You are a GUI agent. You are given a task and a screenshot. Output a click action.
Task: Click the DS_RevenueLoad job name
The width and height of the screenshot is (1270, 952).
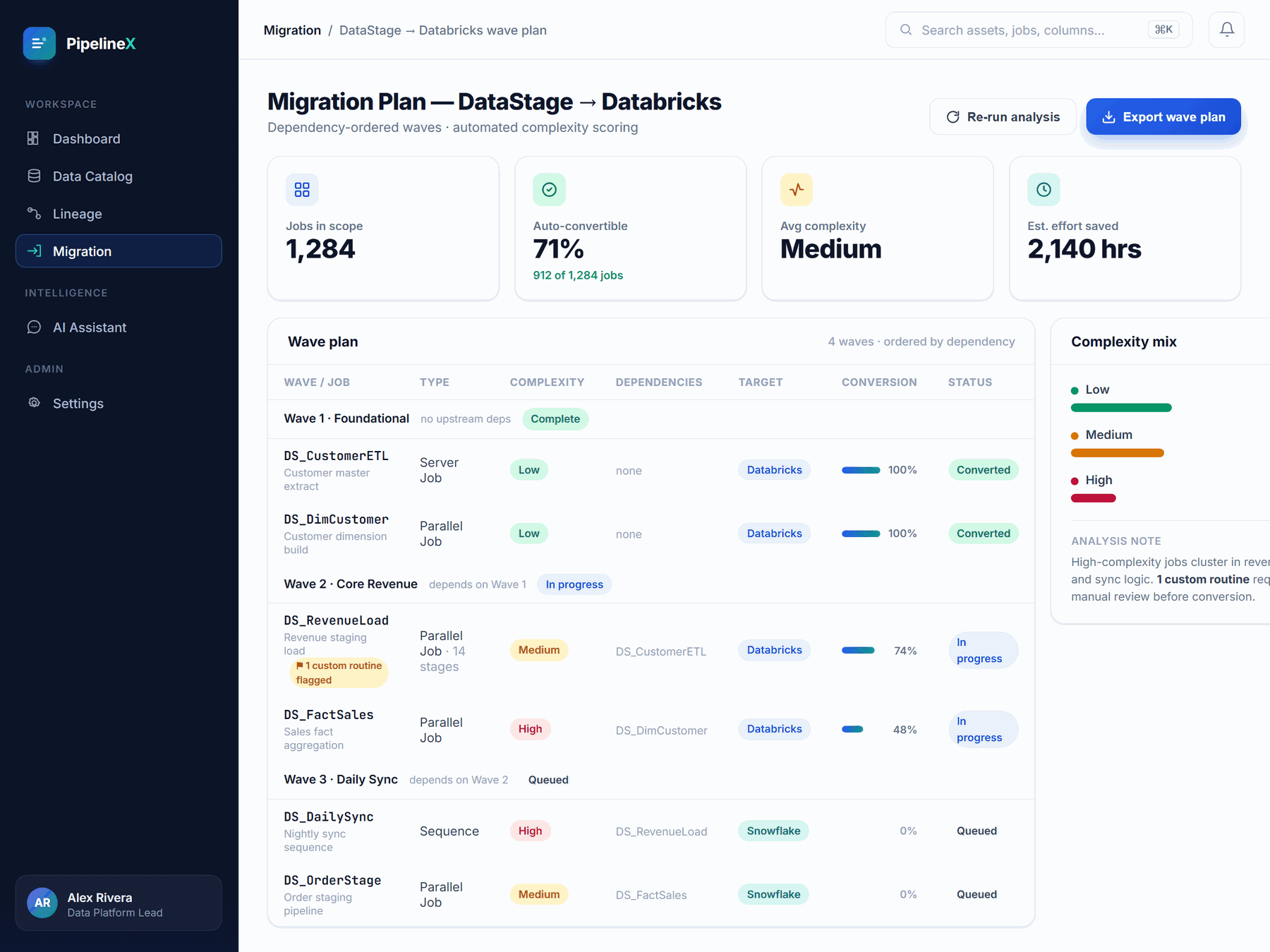pos(336,620)
